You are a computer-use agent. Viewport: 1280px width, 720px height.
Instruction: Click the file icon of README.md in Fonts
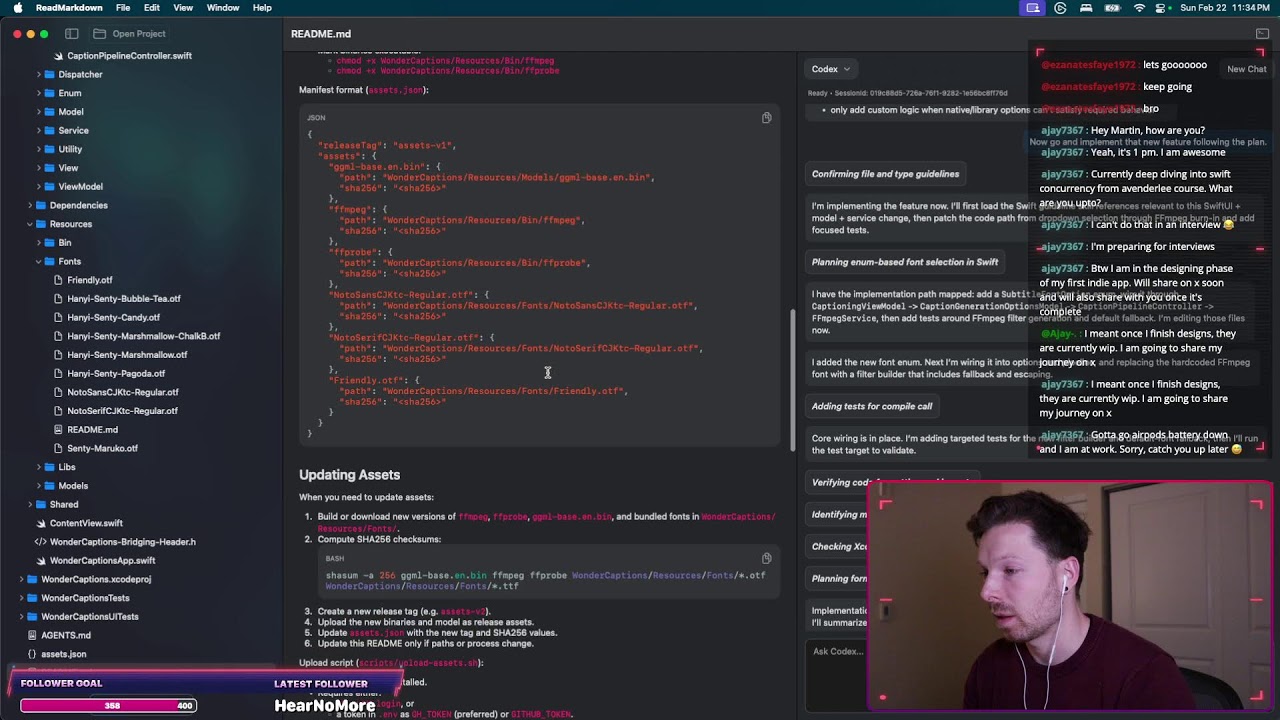coord(58,430)
